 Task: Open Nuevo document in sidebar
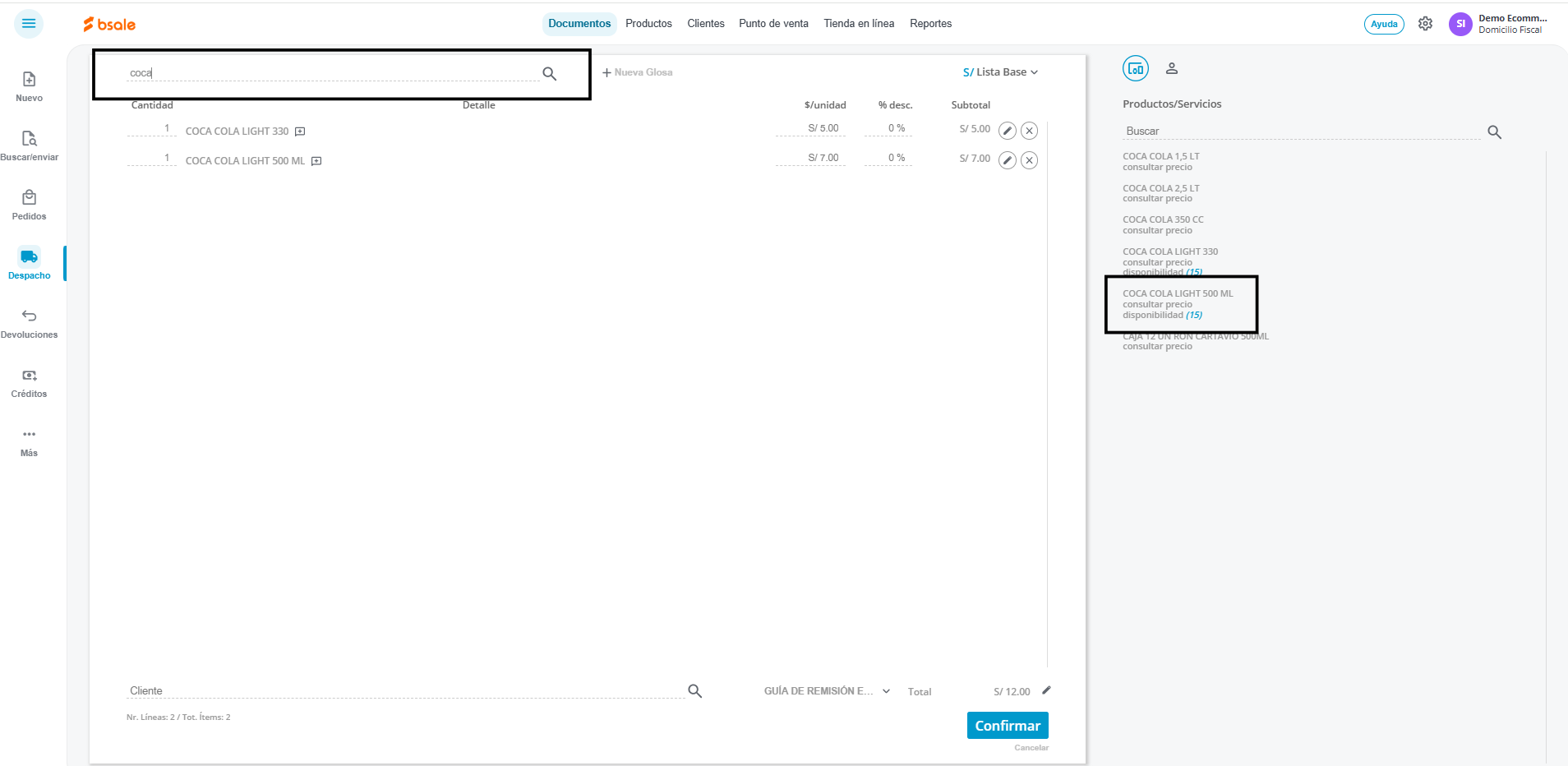[x=29, y=86]
